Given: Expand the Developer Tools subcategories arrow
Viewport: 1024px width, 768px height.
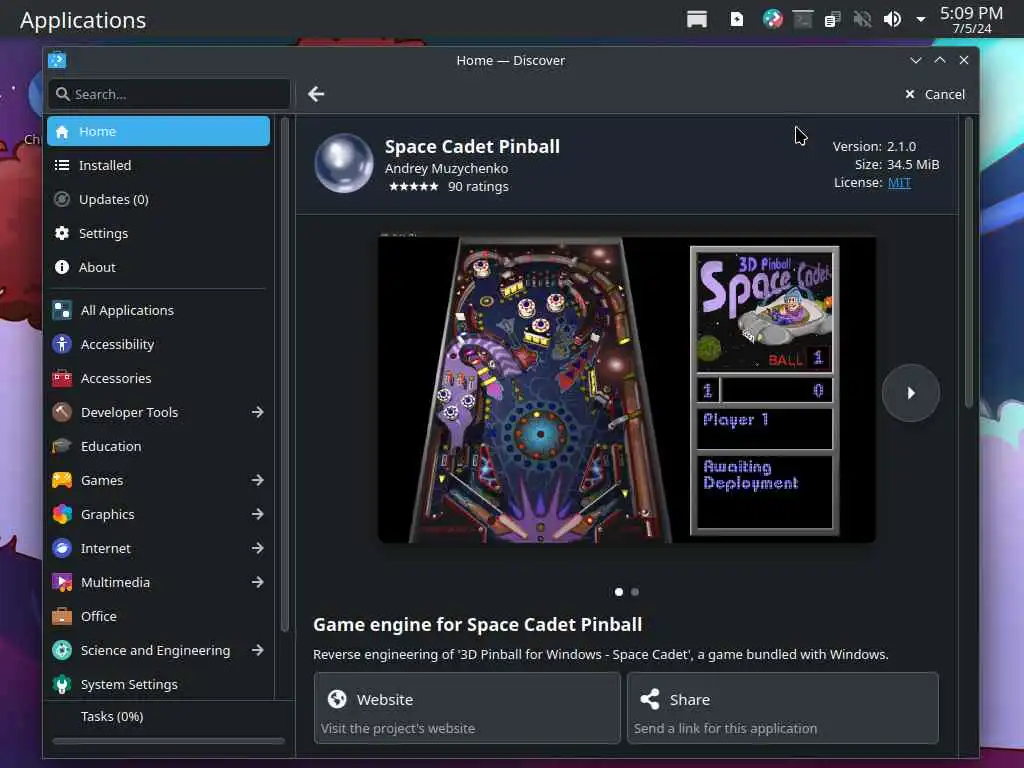Looking at the screenshot, I should tap(258, 412).
